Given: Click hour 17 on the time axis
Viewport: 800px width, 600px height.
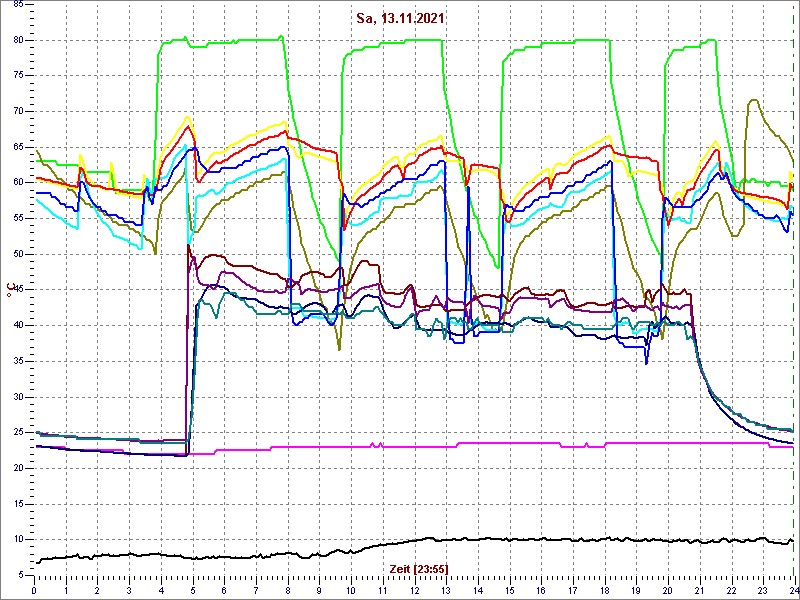Looking at the screenshot, I should click(x=572, y=590).
